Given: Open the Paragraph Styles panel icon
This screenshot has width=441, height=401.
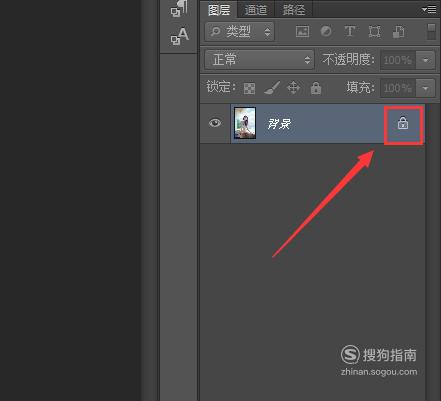Looking at the screenshot, I should pos(179,9).
